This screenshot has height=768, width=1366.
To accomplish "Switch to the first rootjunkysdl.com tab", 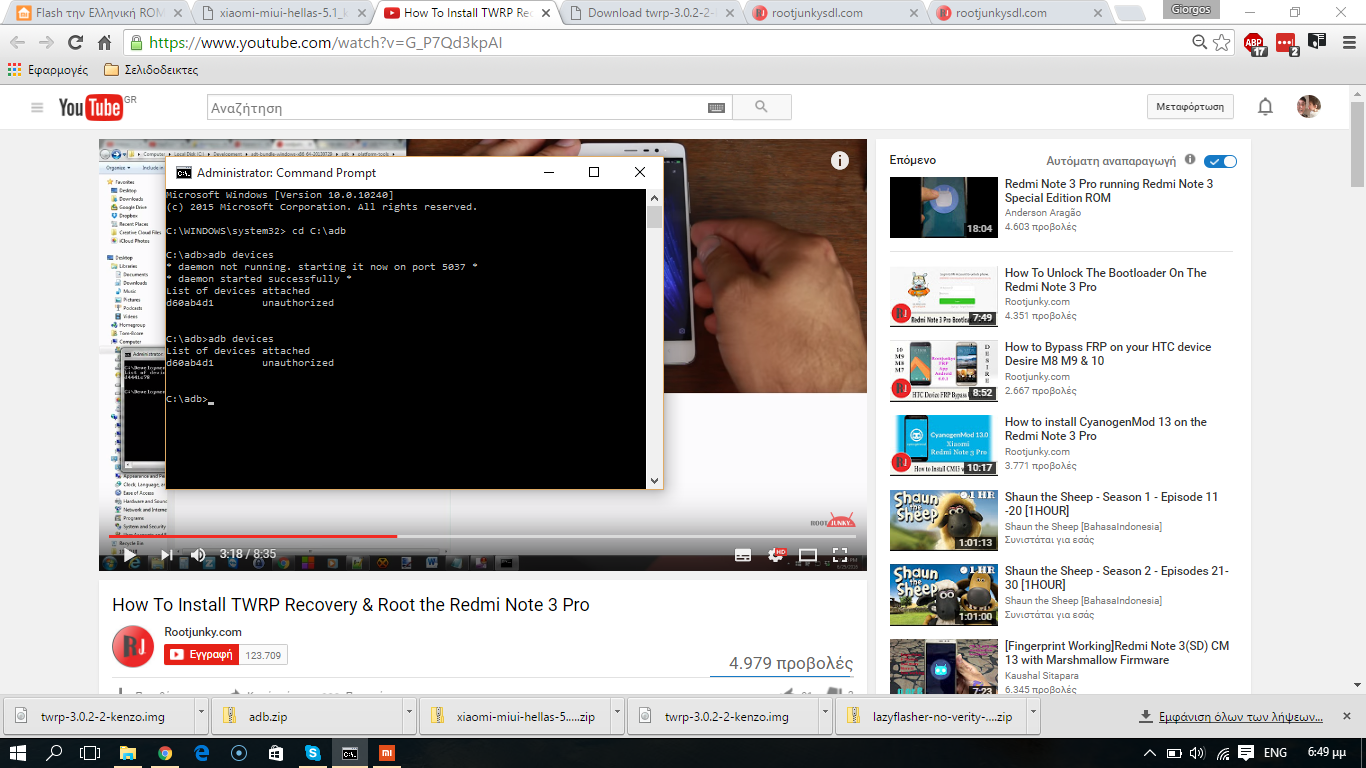I will point(836,14).
